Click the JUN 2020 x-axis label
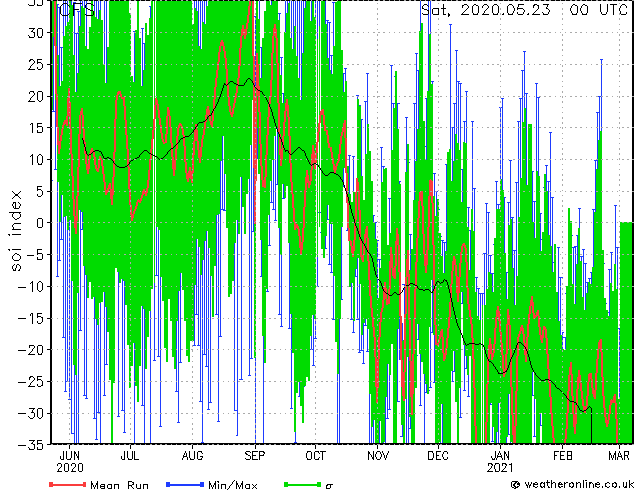 coord(70,461)
